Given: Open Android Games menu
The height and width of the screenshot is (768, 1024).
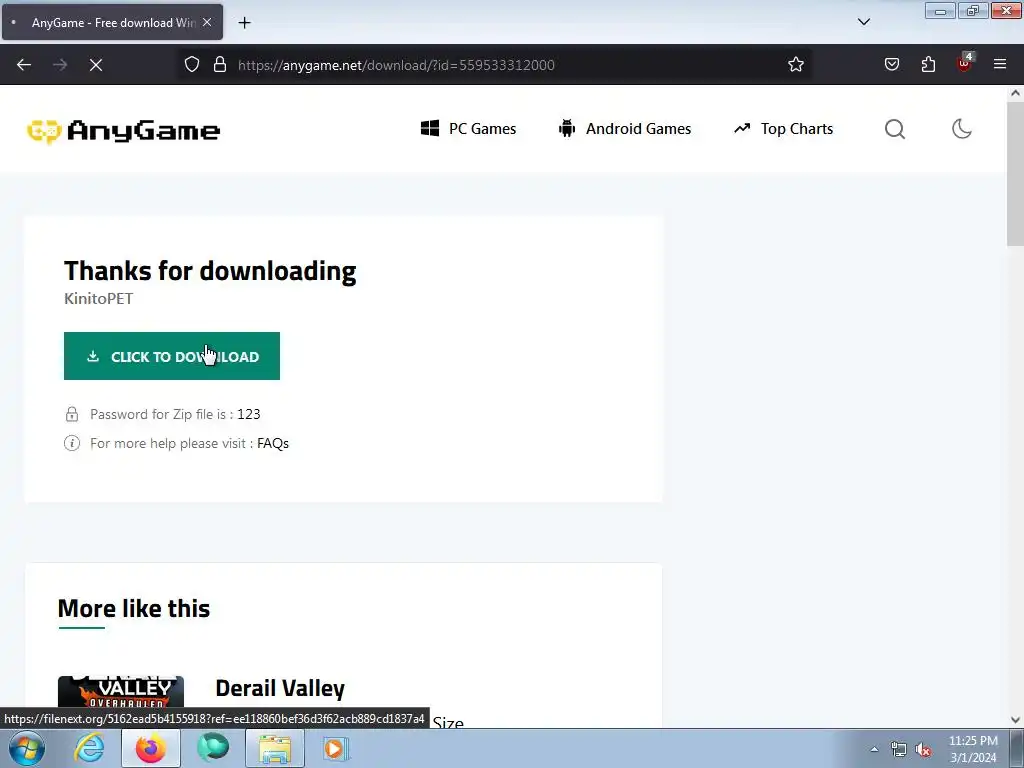Looking at the screenshot, I should [625, 129].
